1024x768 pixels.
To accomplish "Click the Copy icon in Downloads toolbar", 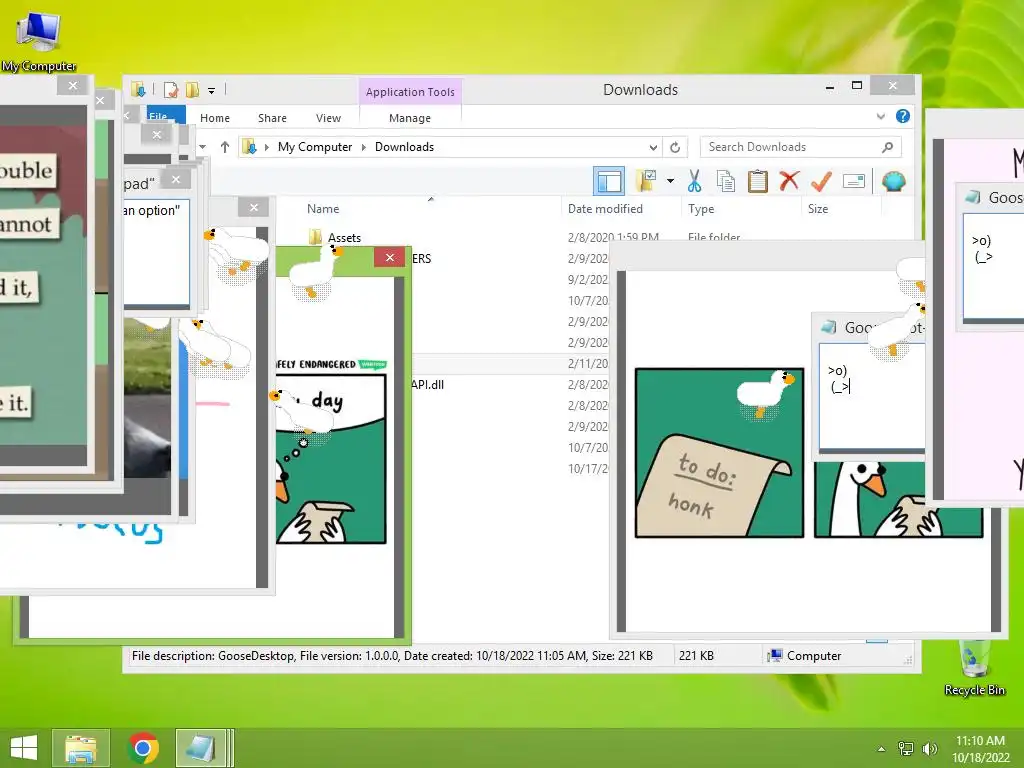I will pyautogui.click(x=726, y=181).
